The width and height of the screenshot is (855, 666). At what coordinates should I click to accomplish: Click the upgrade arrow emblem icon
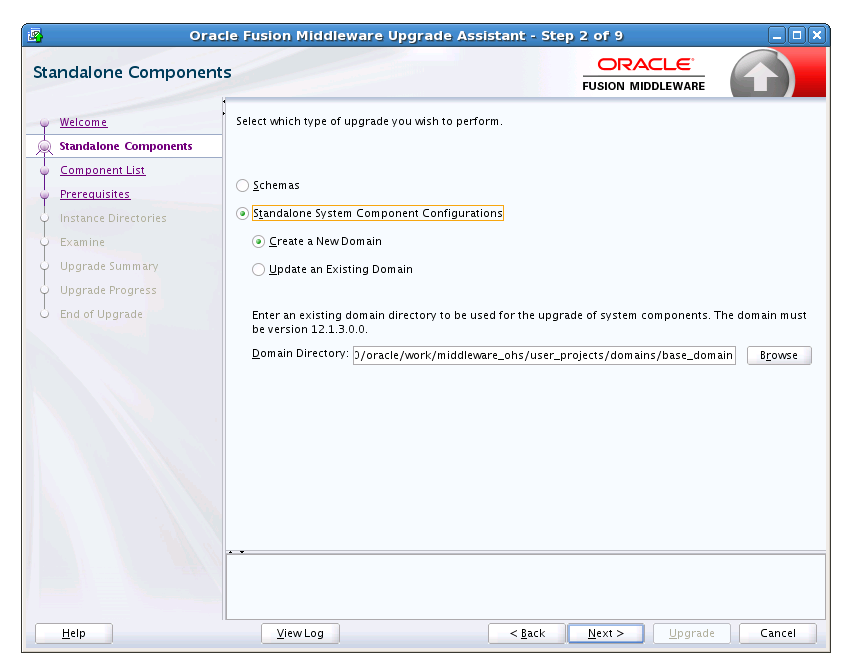(x=760, y=74)
